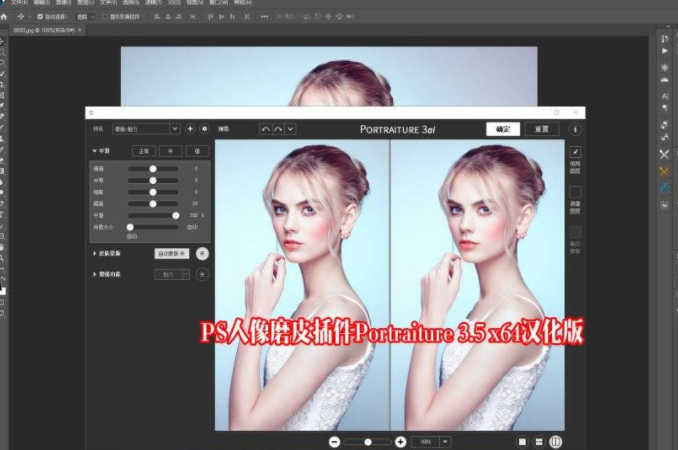
Task: Open zoom percentage dropdown arrow
Action: [x=445, y=442]
